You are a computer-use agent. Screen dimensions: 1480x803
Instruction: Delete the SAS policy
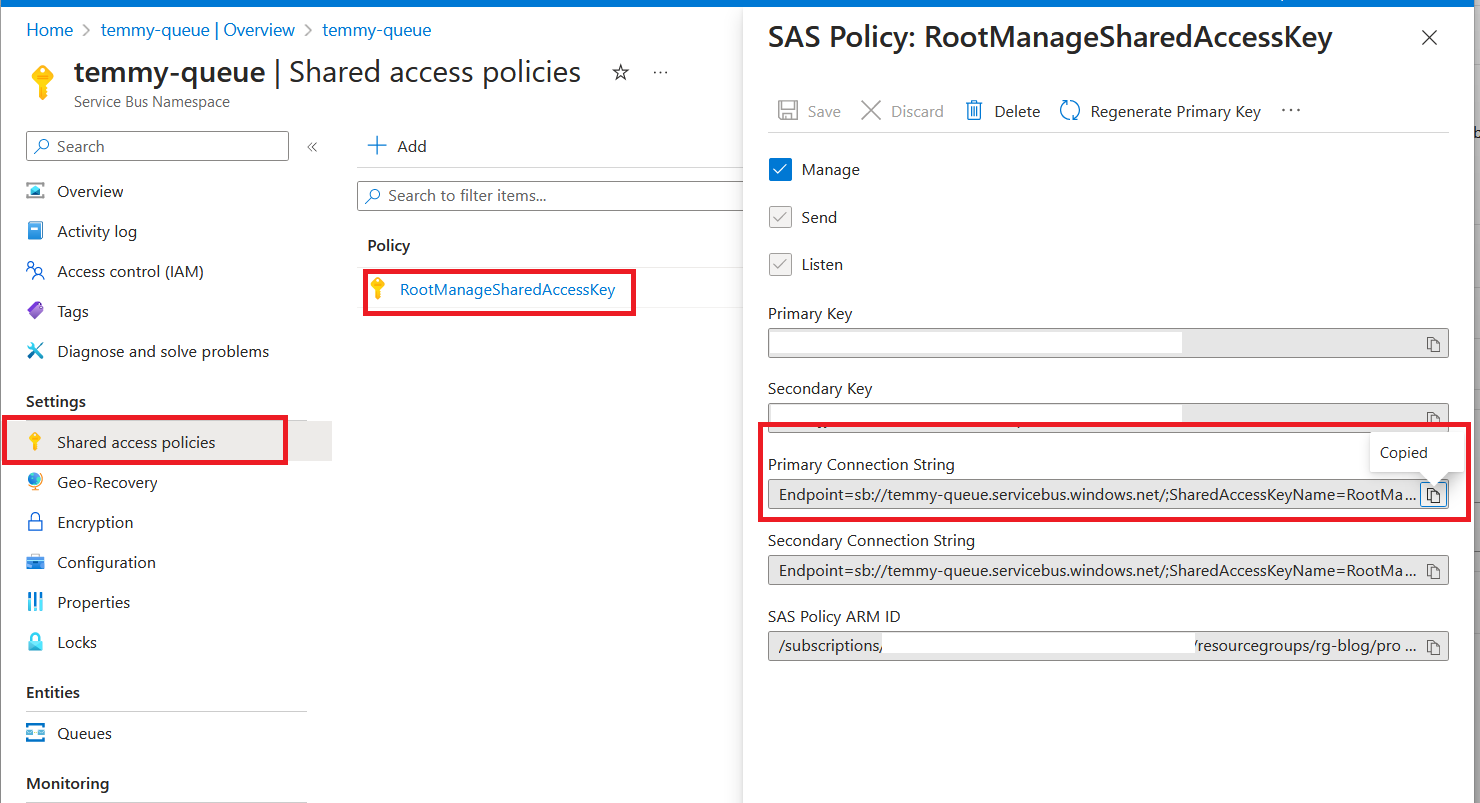[x=1002, y=111]
